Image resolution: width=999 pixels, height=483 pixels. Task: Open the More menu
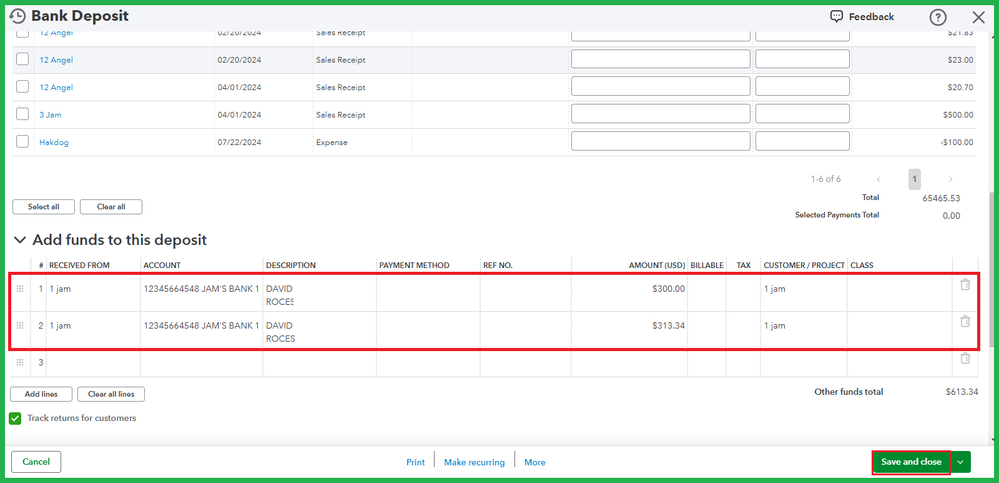tap(535, 463)
